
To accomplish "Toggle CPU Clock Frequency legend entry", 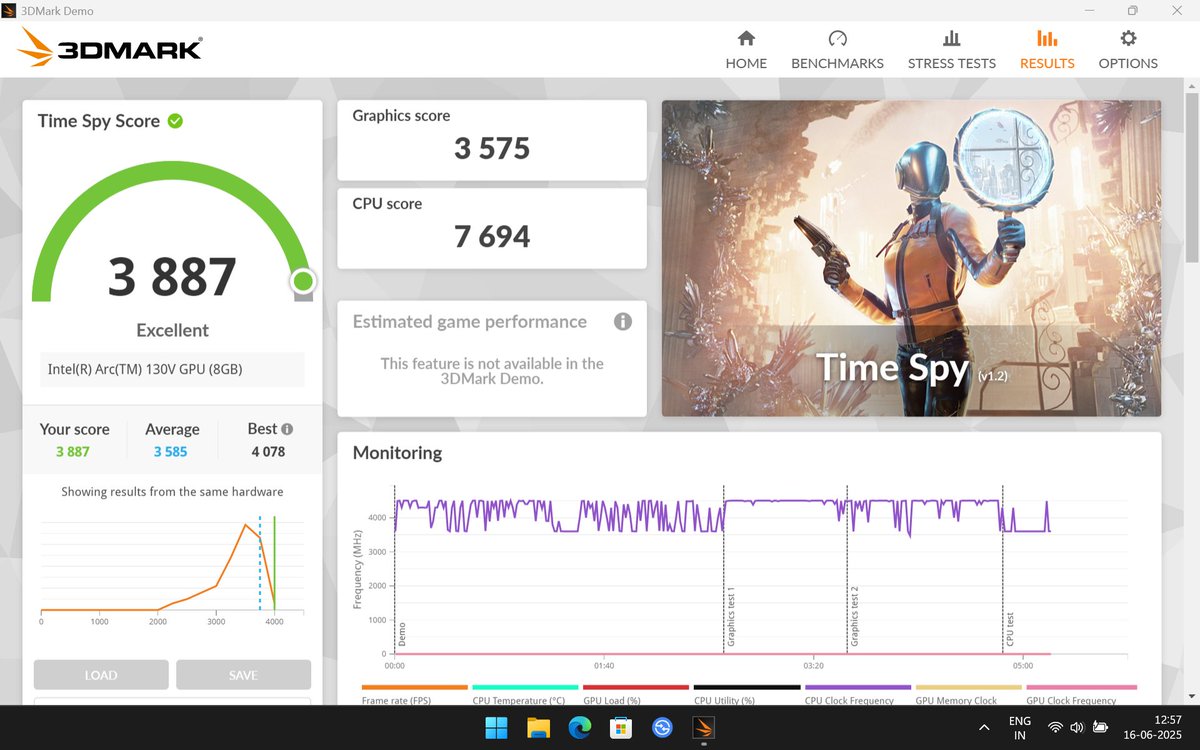I will pyautogui.click(x=858, y=694).
